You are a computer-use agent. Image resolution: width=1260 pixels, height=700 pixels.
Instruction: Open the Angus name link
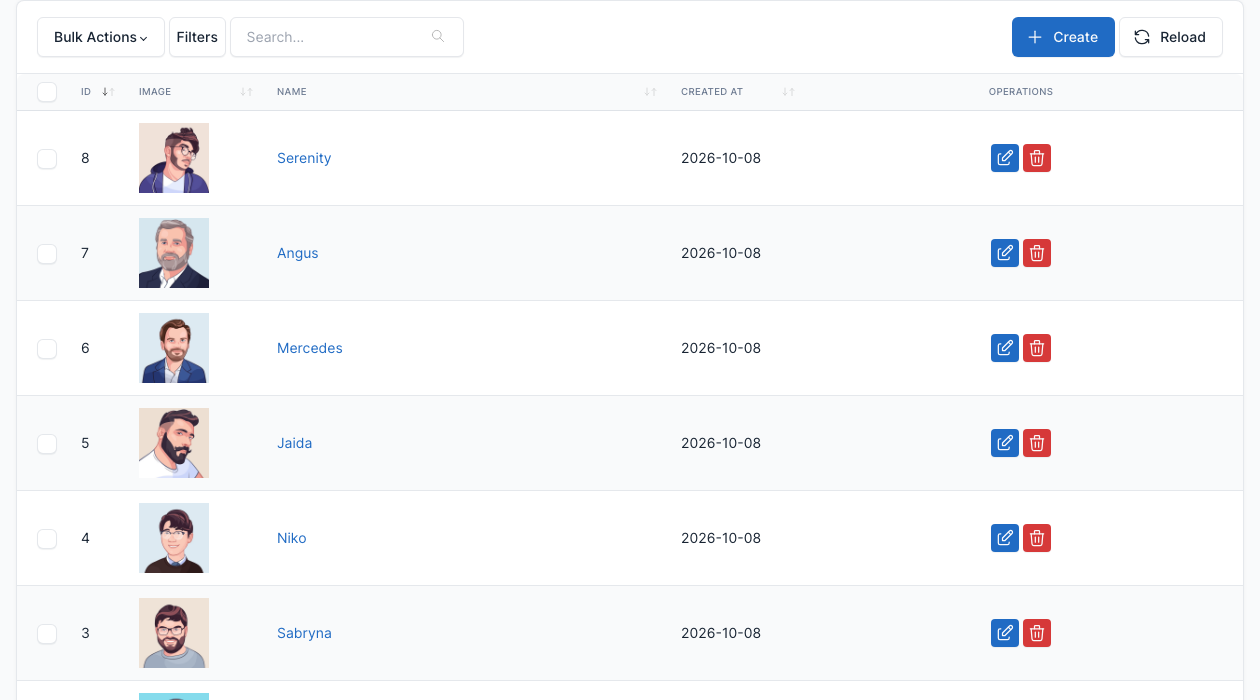point(298,253)
